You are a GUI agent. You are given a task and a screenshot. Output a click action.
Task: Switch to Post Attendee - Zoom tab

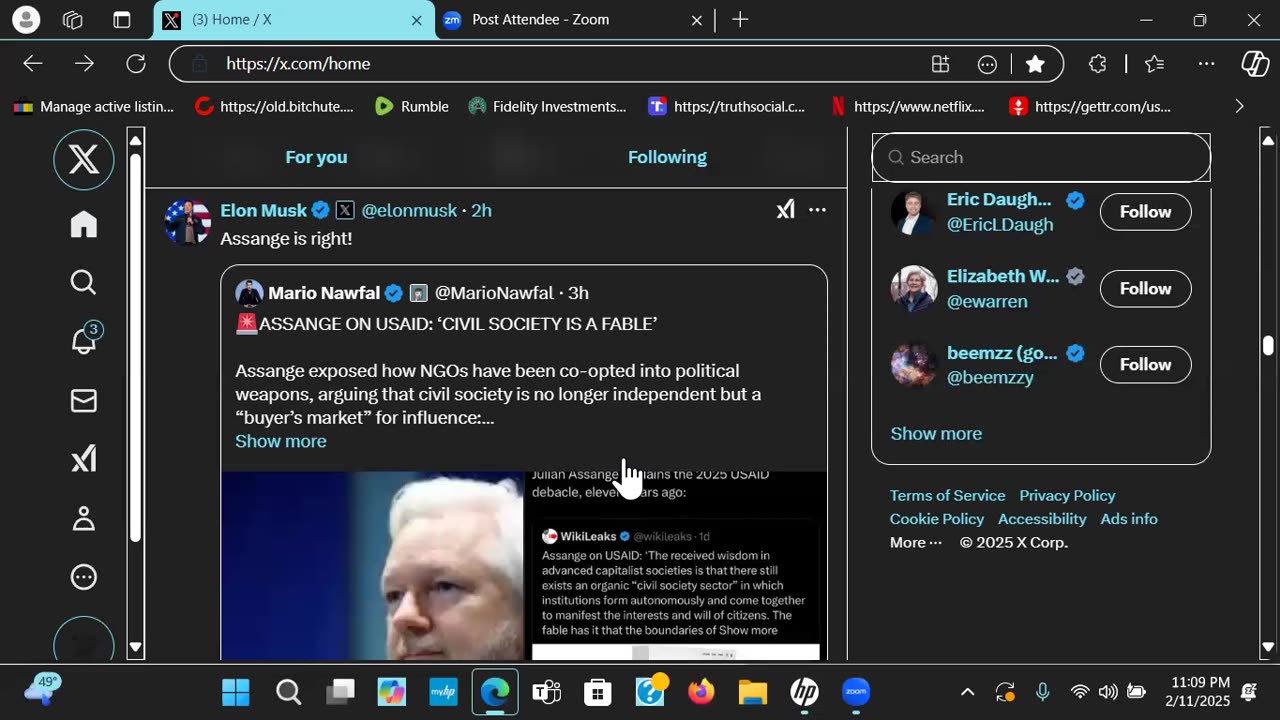575,20
